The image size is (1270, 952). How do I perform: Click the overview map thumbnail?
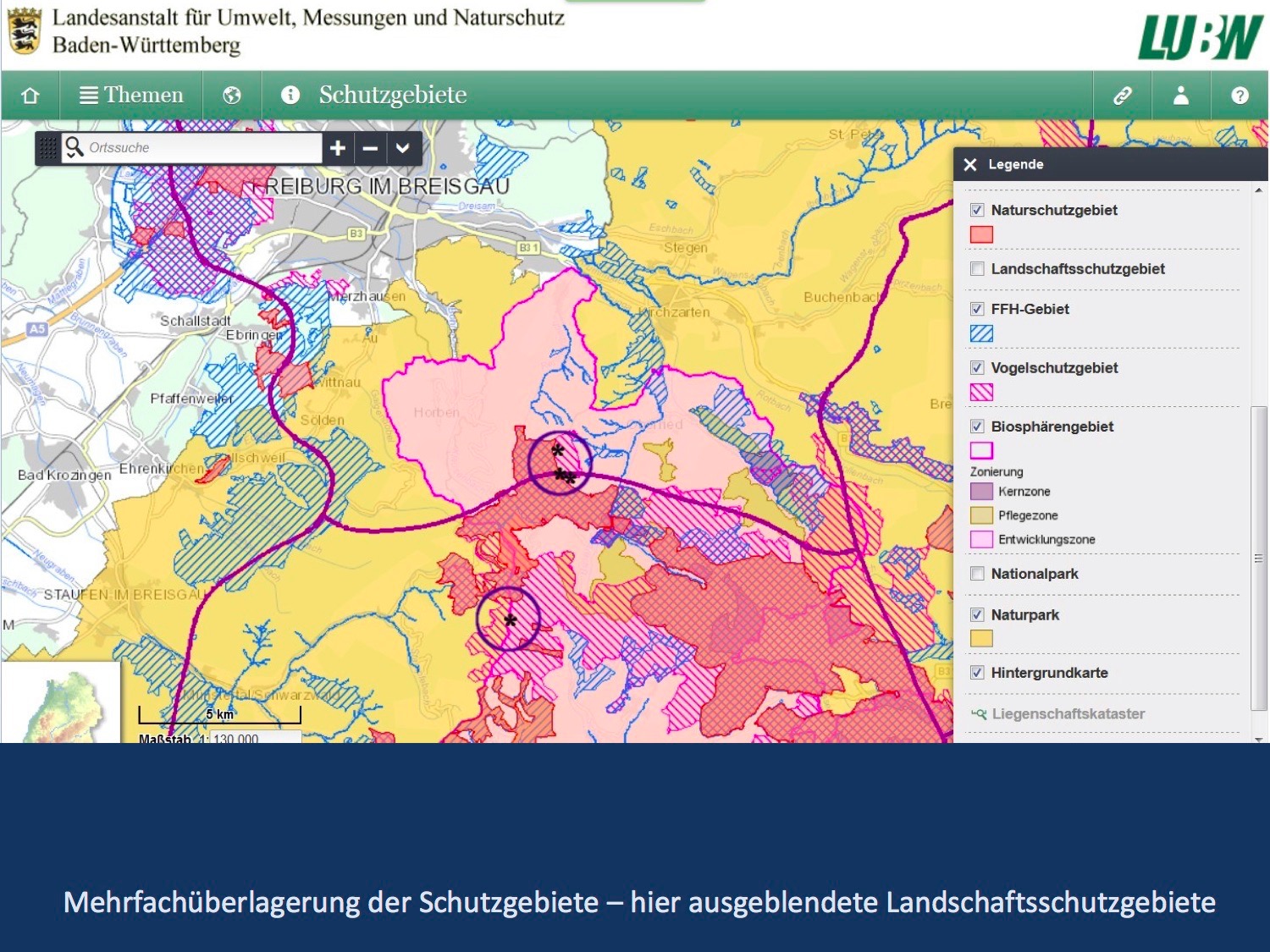[x=61, y=702]
